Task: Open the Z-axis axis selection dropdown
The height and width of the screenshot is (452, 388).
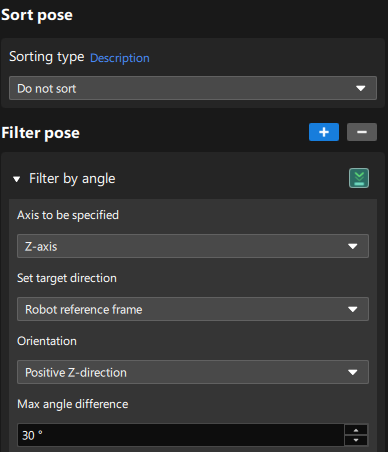Action: [193, 246]
